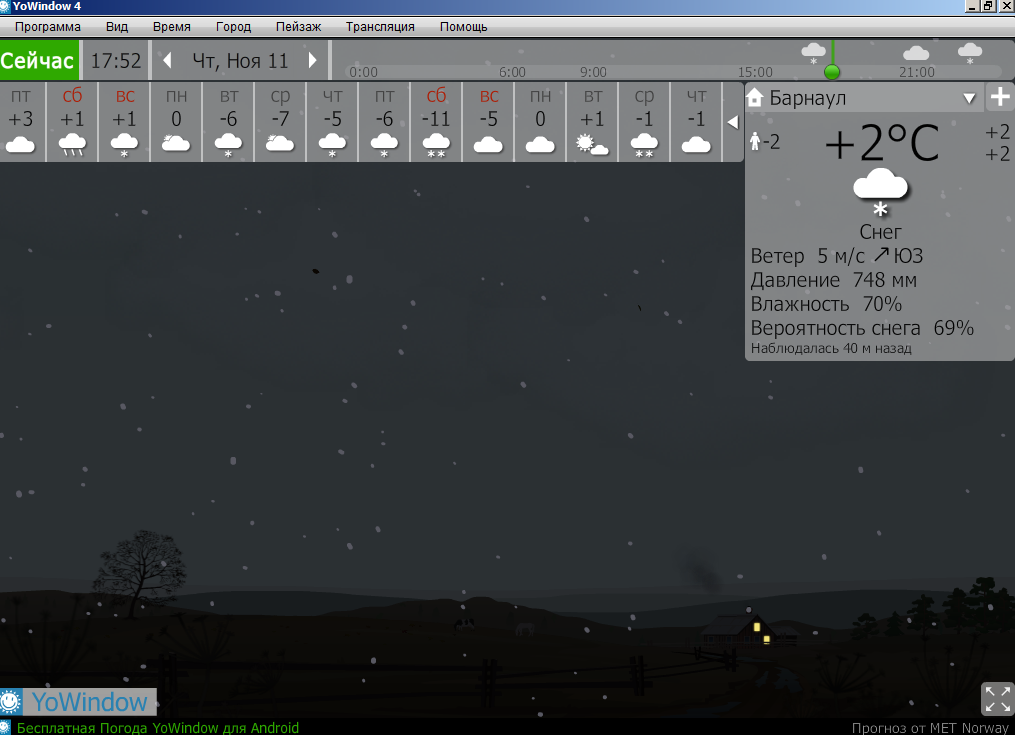Click the Ветер 5 м/с line

click(836, 256)
